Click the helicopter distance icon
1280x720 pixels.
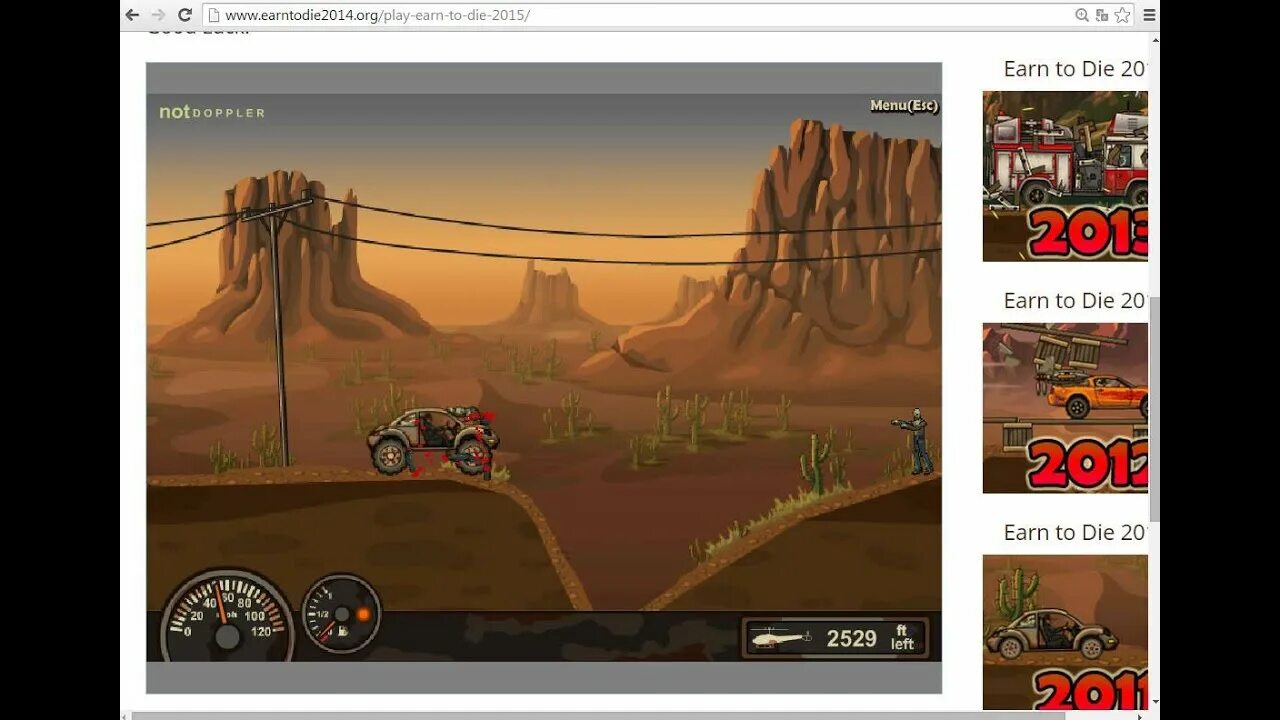[x=782, y=638]
